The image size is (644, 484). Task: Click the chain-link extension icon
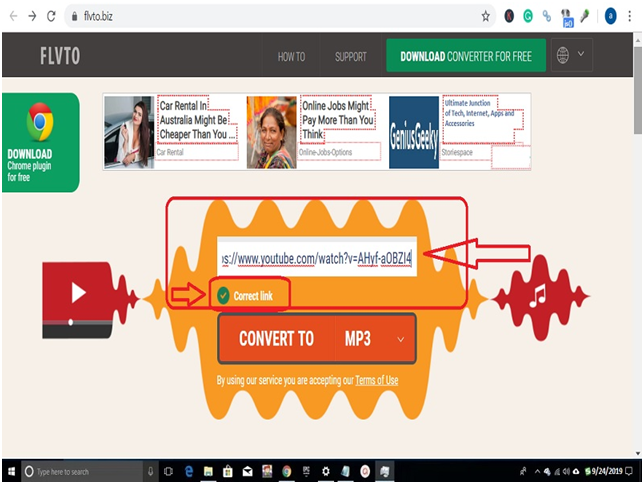tap(547, 16)
